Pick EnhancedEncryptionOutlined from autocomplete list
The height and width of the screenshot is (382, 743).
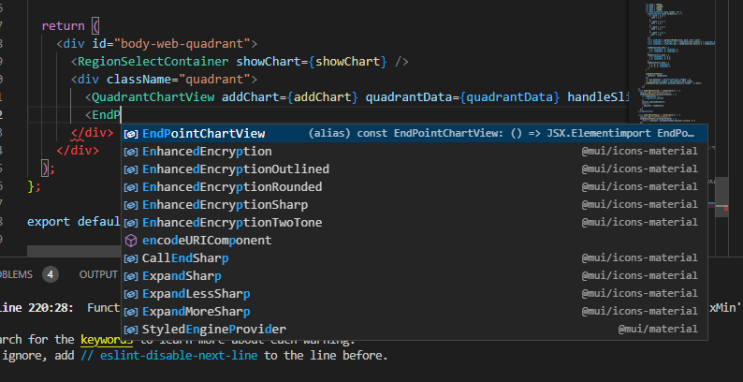pyautogui.click(x=415, y=169)
